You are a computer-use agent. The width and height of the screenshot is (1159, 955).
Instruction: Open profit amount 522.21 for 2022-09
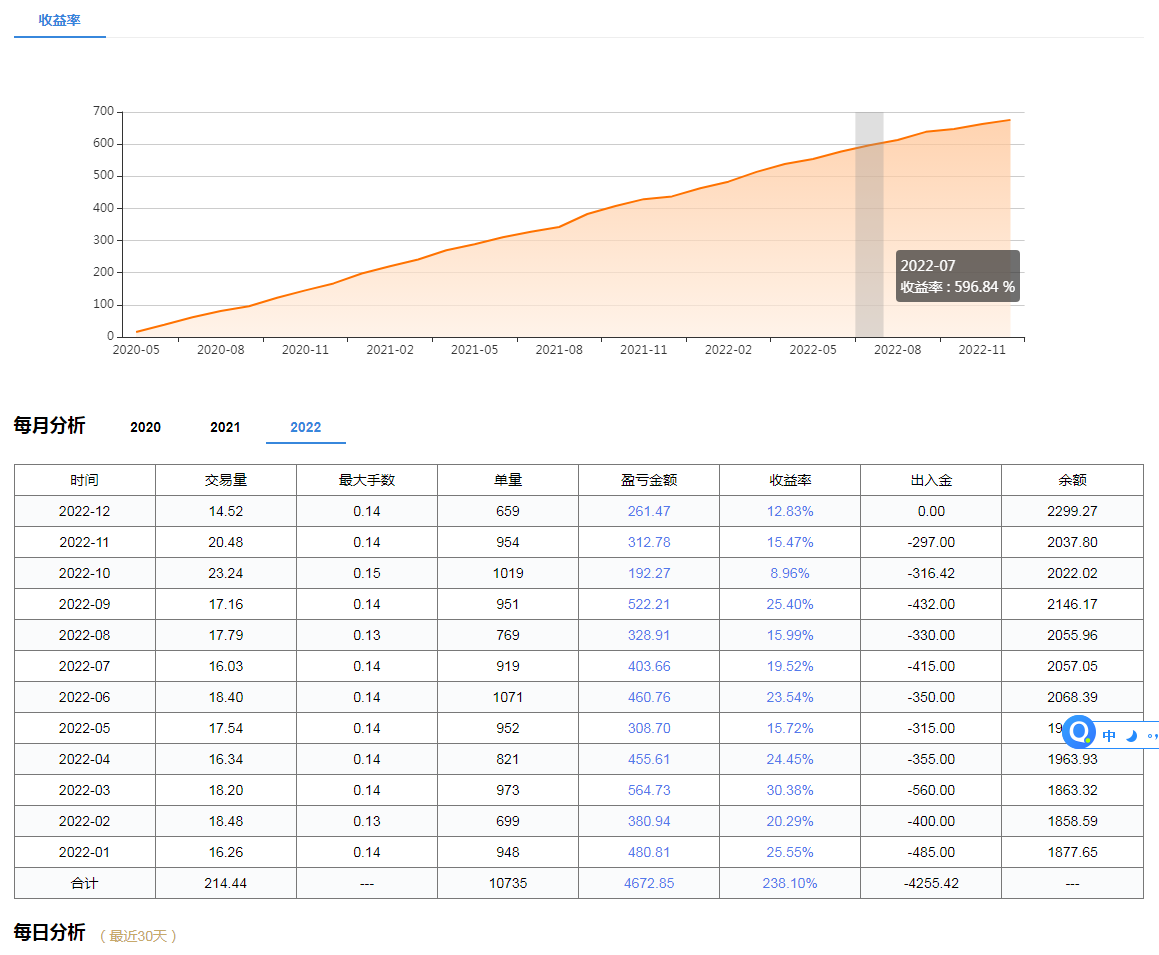tap(649, 605)
